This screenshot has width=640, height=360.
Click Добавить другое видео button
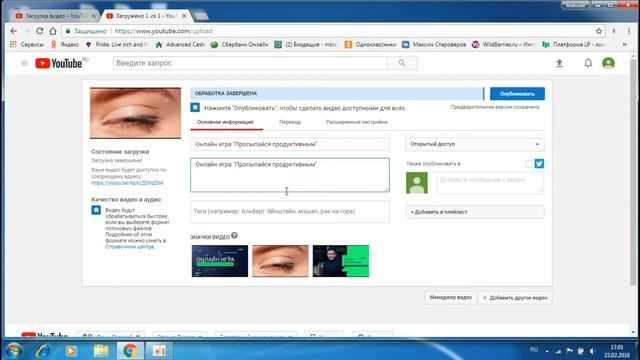click(x=515, y=298)
